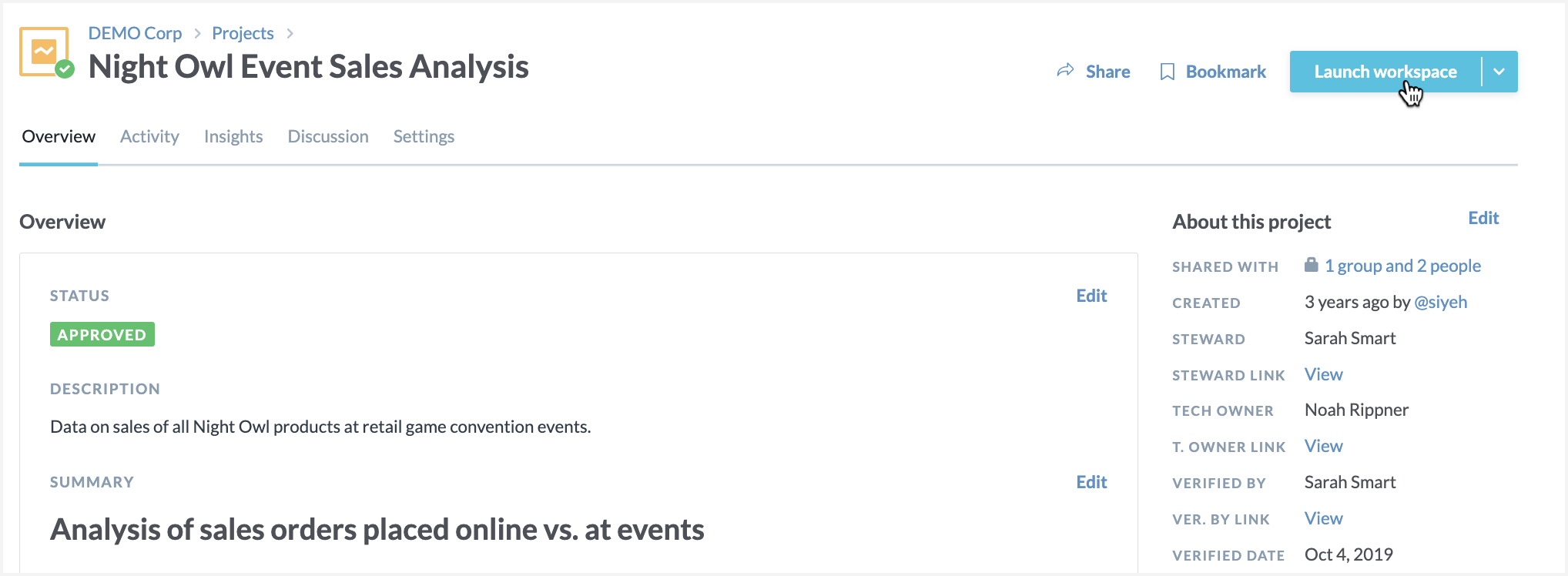Image resolution: width=1568 pixels, height=576 pixels.
Task: Open the Settings tab
Action: (x=424, y=136)
